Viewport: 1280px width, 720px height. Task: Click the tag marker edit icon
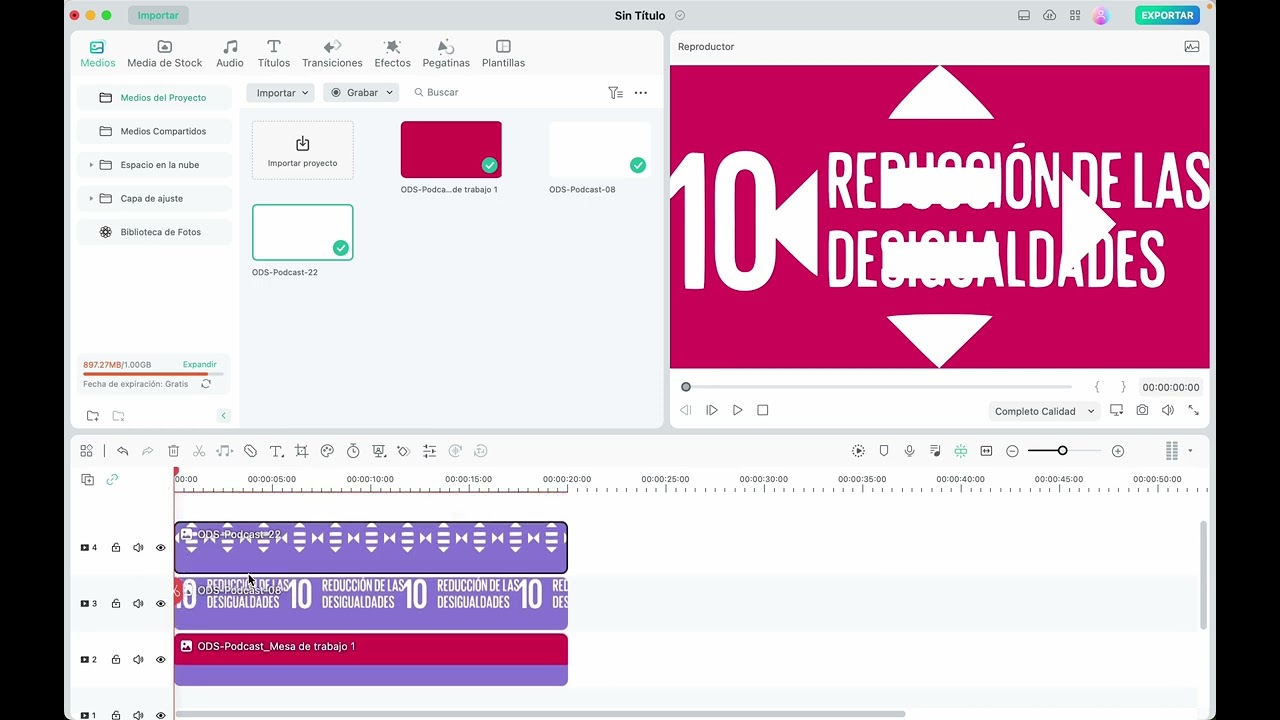(250, 451)
